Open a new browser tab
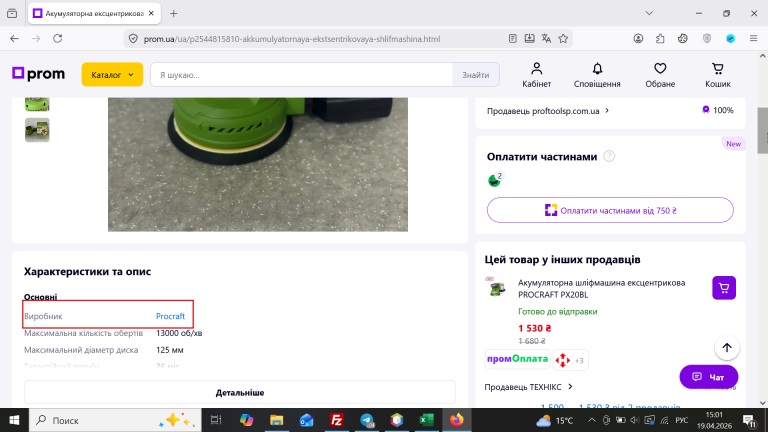 [173, 14]
